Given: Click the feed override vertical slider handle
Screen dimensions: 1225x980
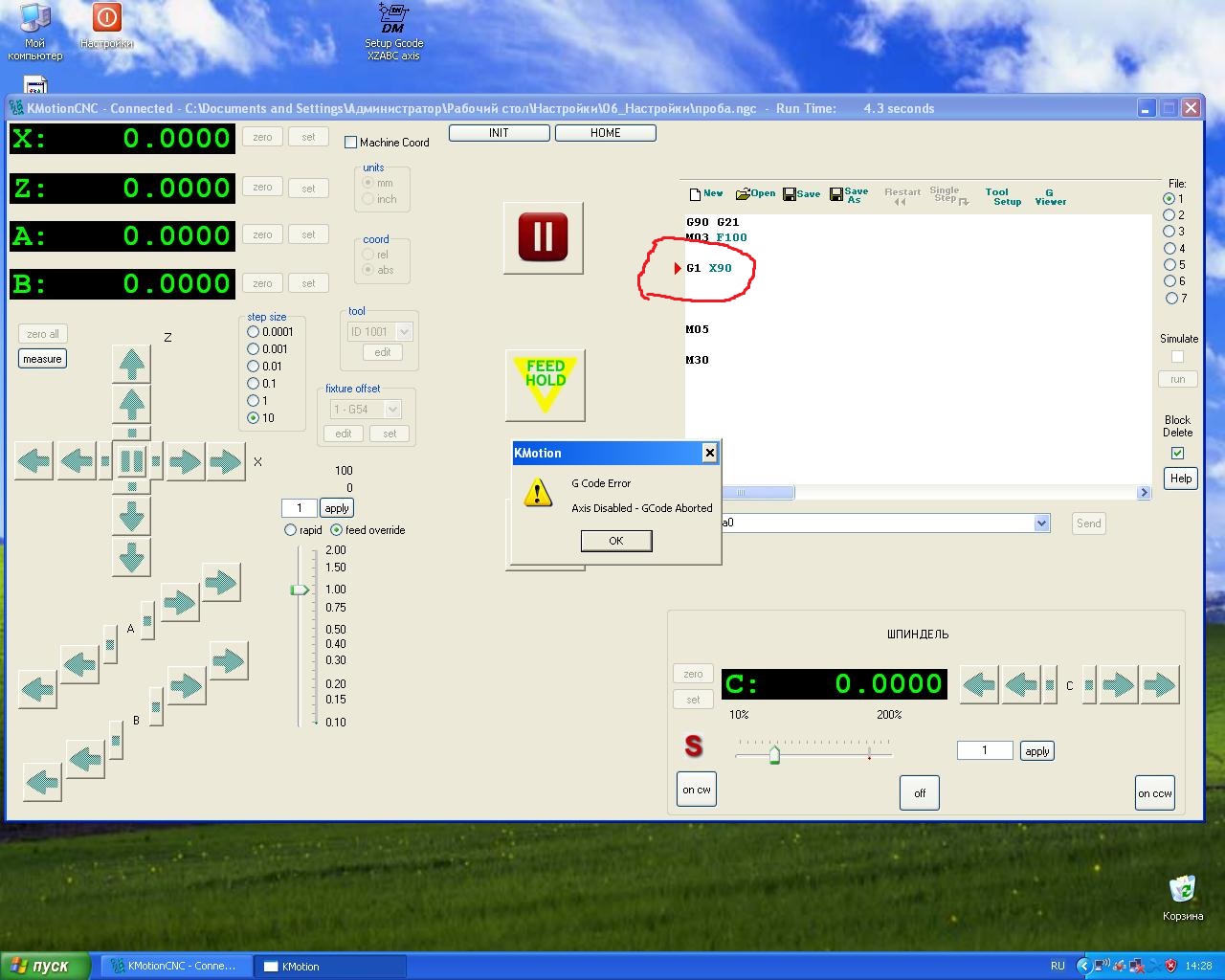Looking at the screenshot, I should point(300,590).
